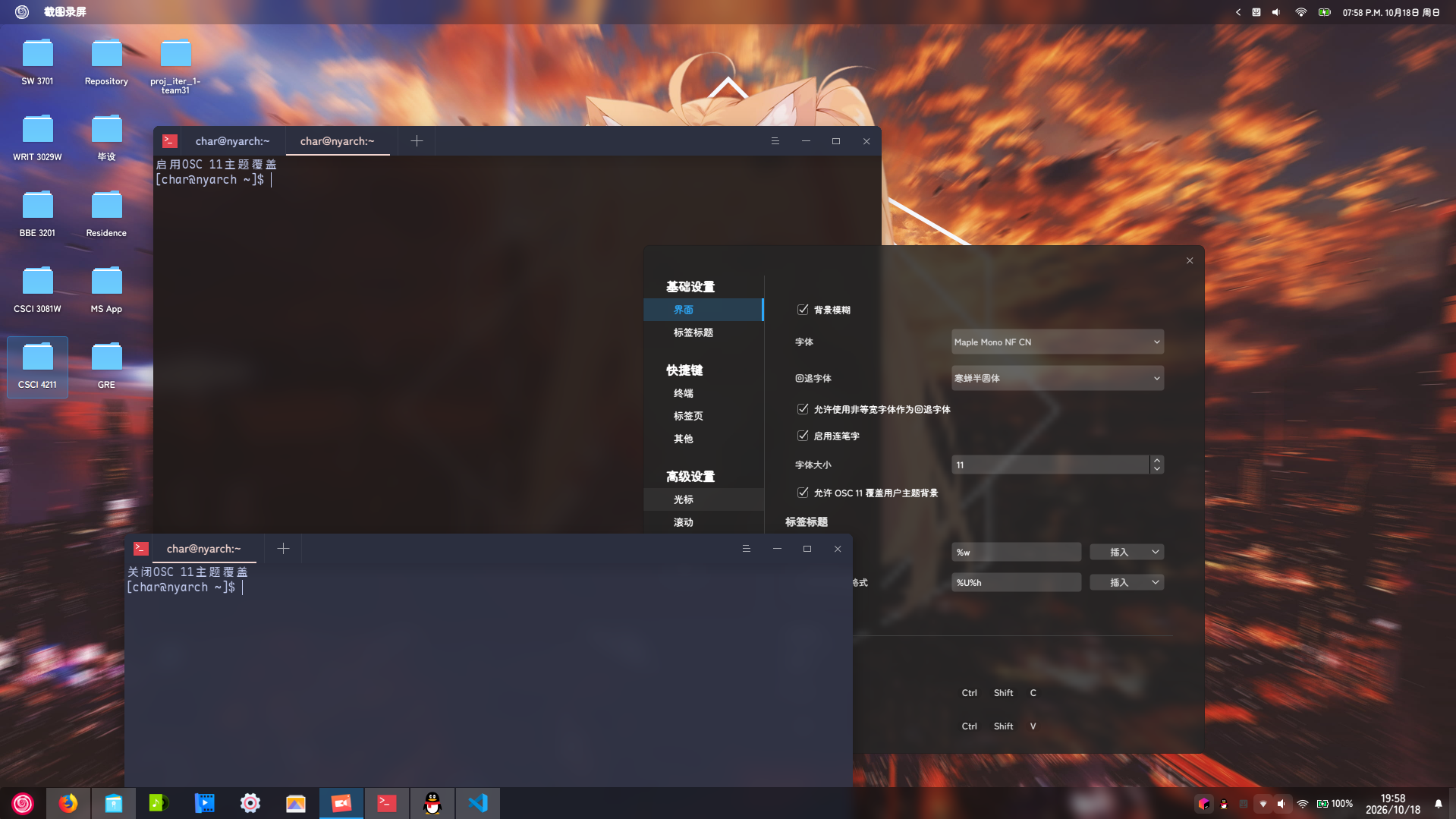Select 标签标题 in settings sidebar

coord(703,332)
